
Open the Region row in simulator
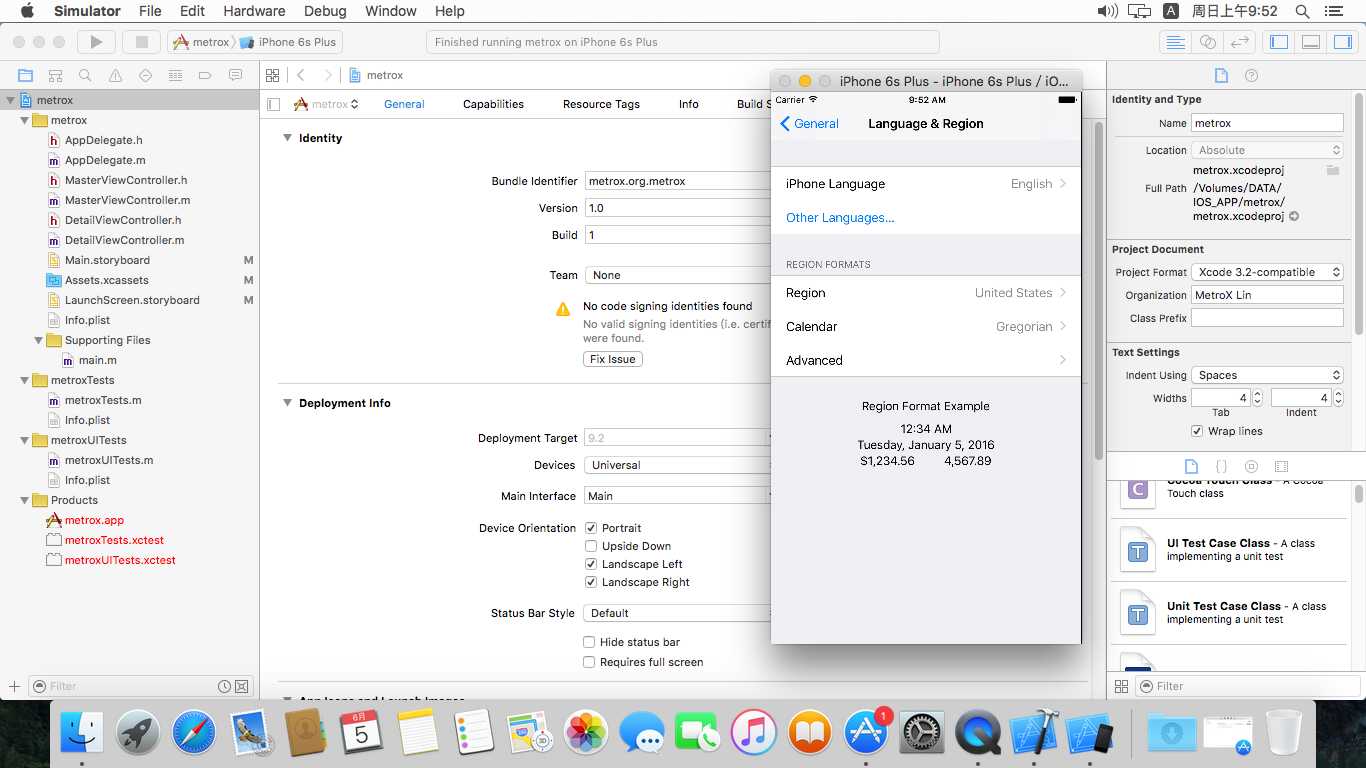coord(926,293)
